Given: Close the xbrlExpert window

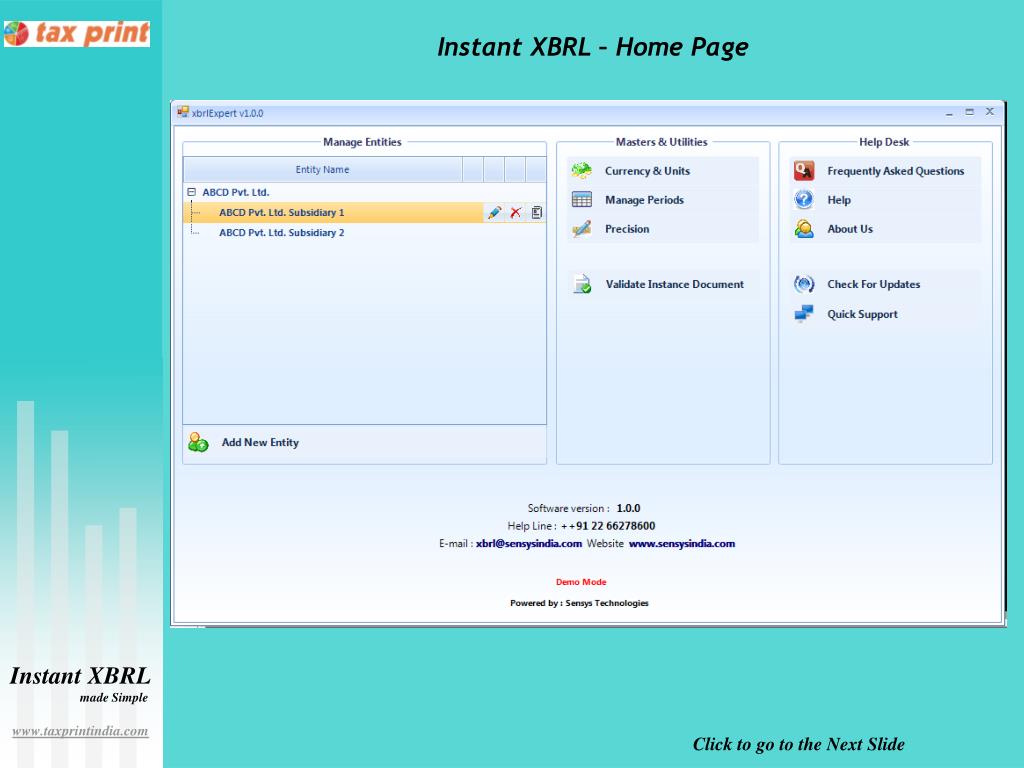Looking at the screenshot, I should [990, 112].
